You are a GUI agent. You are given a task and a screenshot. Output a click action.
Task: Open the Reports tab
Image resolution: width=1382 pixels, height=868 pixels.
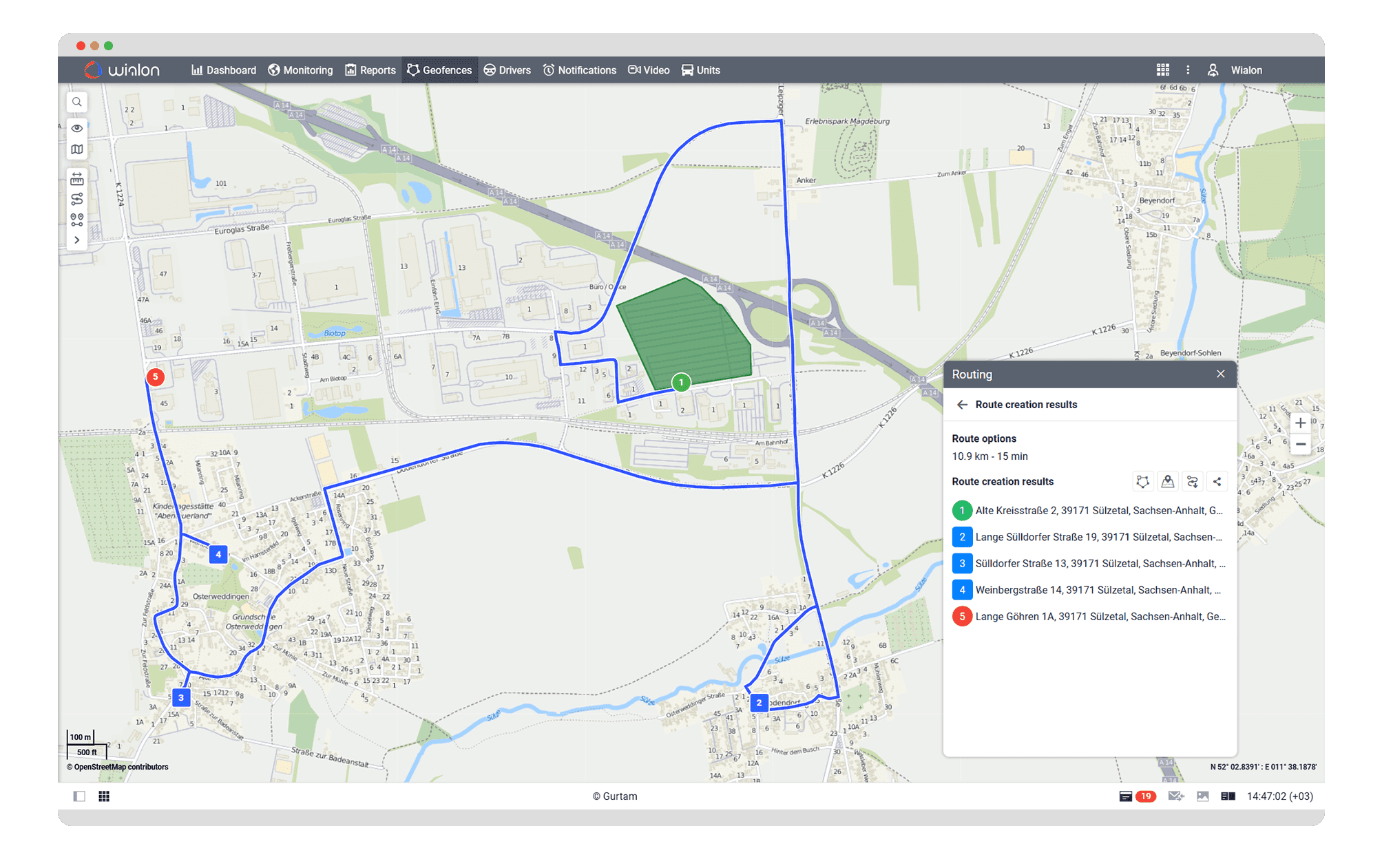[x=370, y=70]
